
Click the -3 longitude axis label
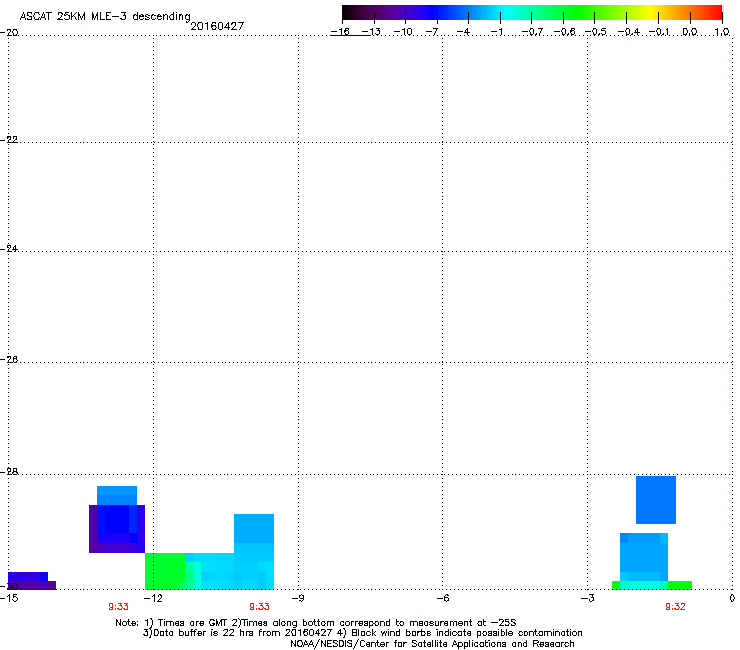tap(588, 598)
